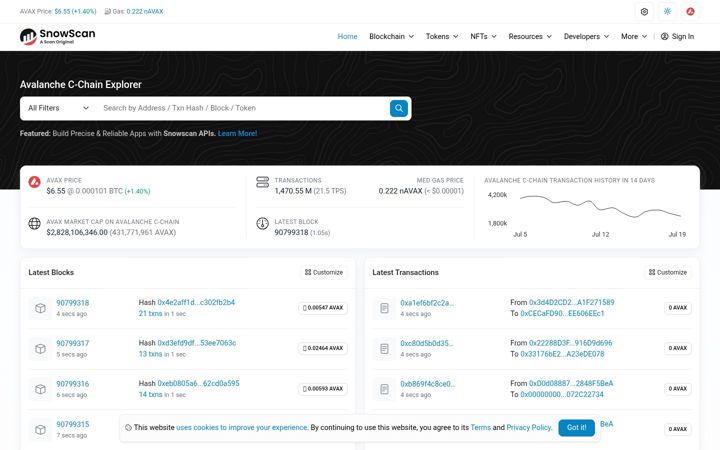Open the Privacy Policy link
The height and width of the screenshot is (450, 720).
click(x=529, y=428)
